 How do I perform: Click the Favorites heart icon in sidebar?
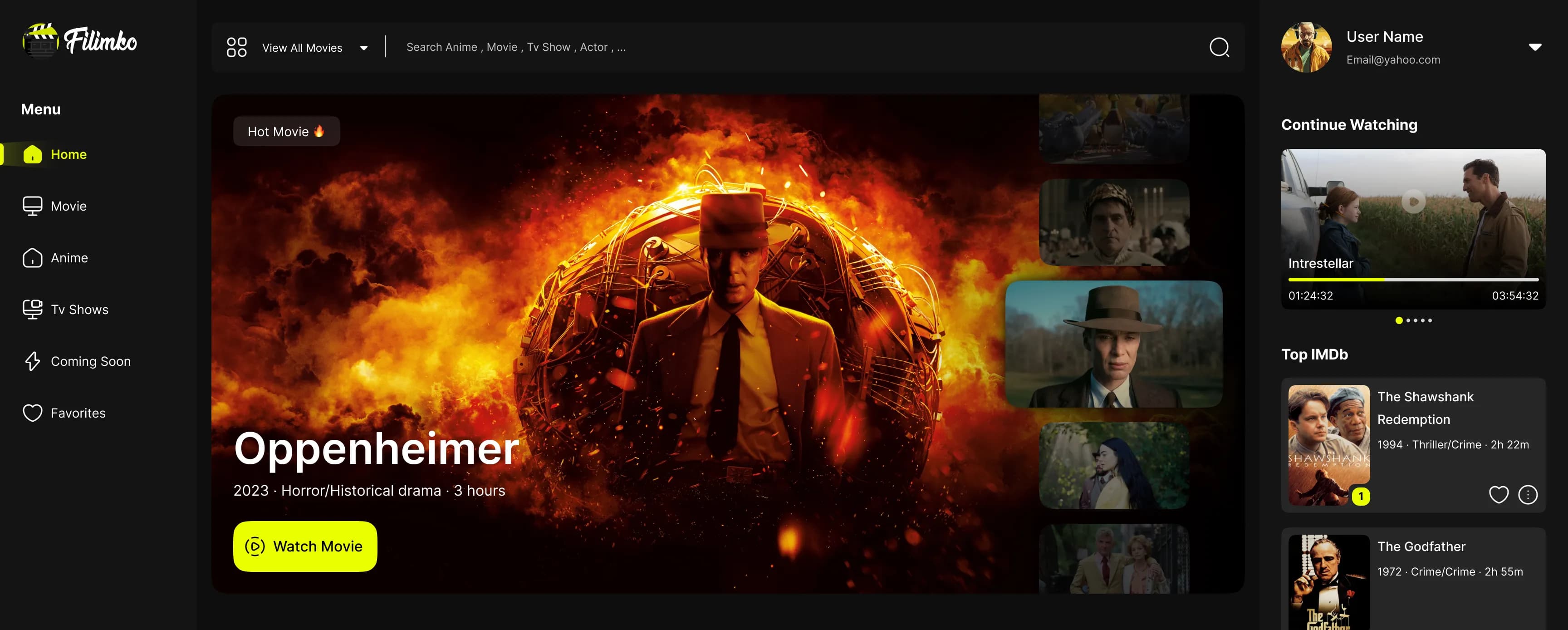click(x=32, y=413)
